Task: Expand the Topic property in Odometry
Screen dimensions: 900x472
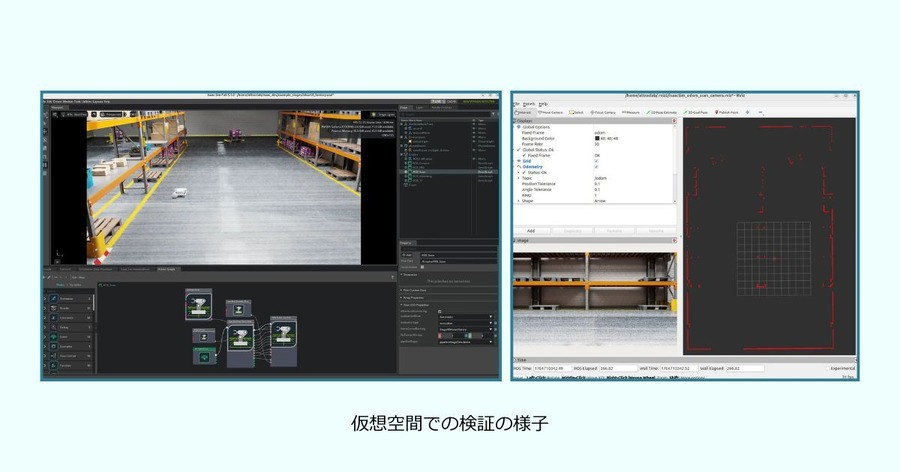Action: (x=518, y=178)
